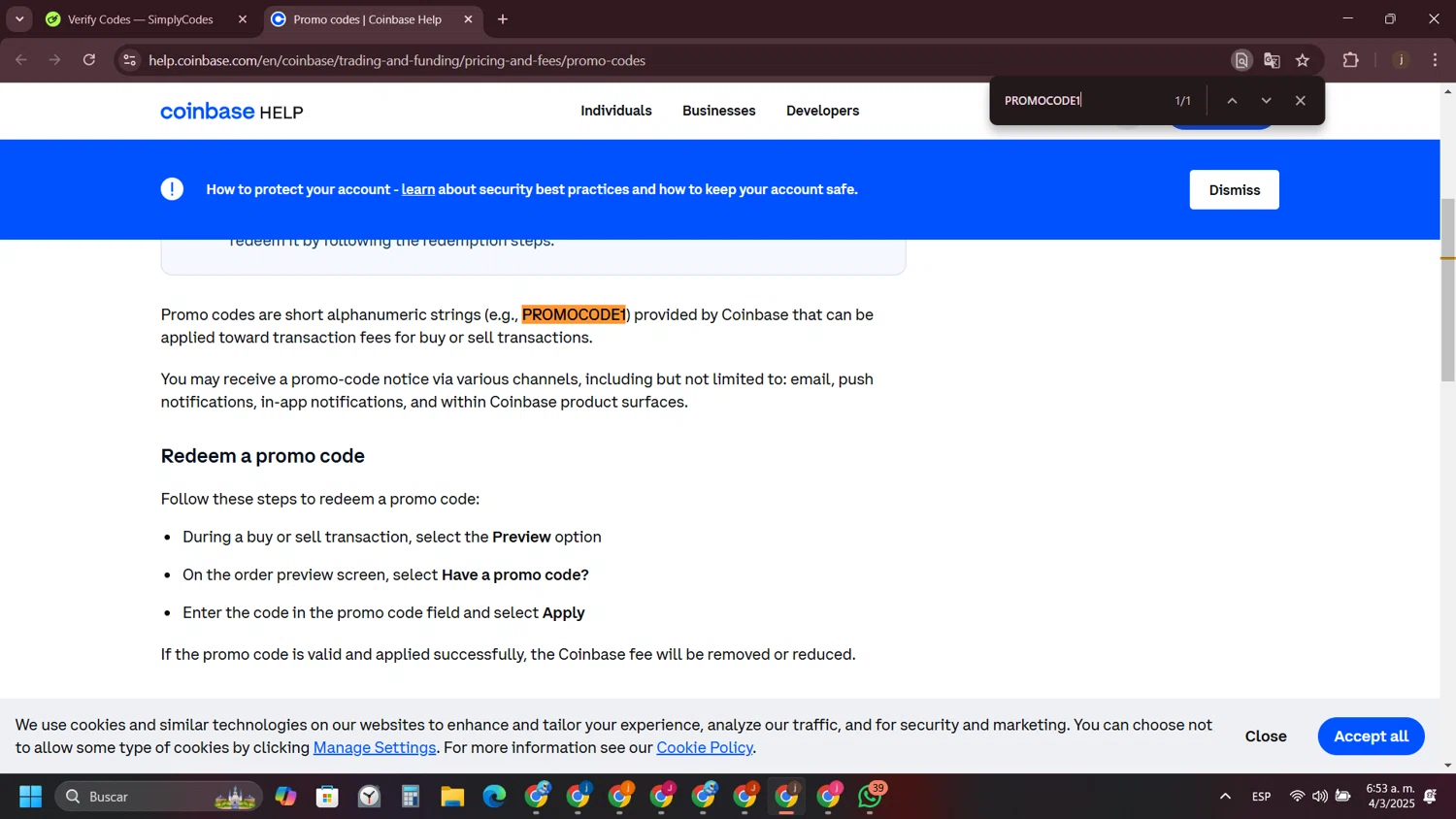
Task: Show hidden system tray icons
Action: (1225, 797)
